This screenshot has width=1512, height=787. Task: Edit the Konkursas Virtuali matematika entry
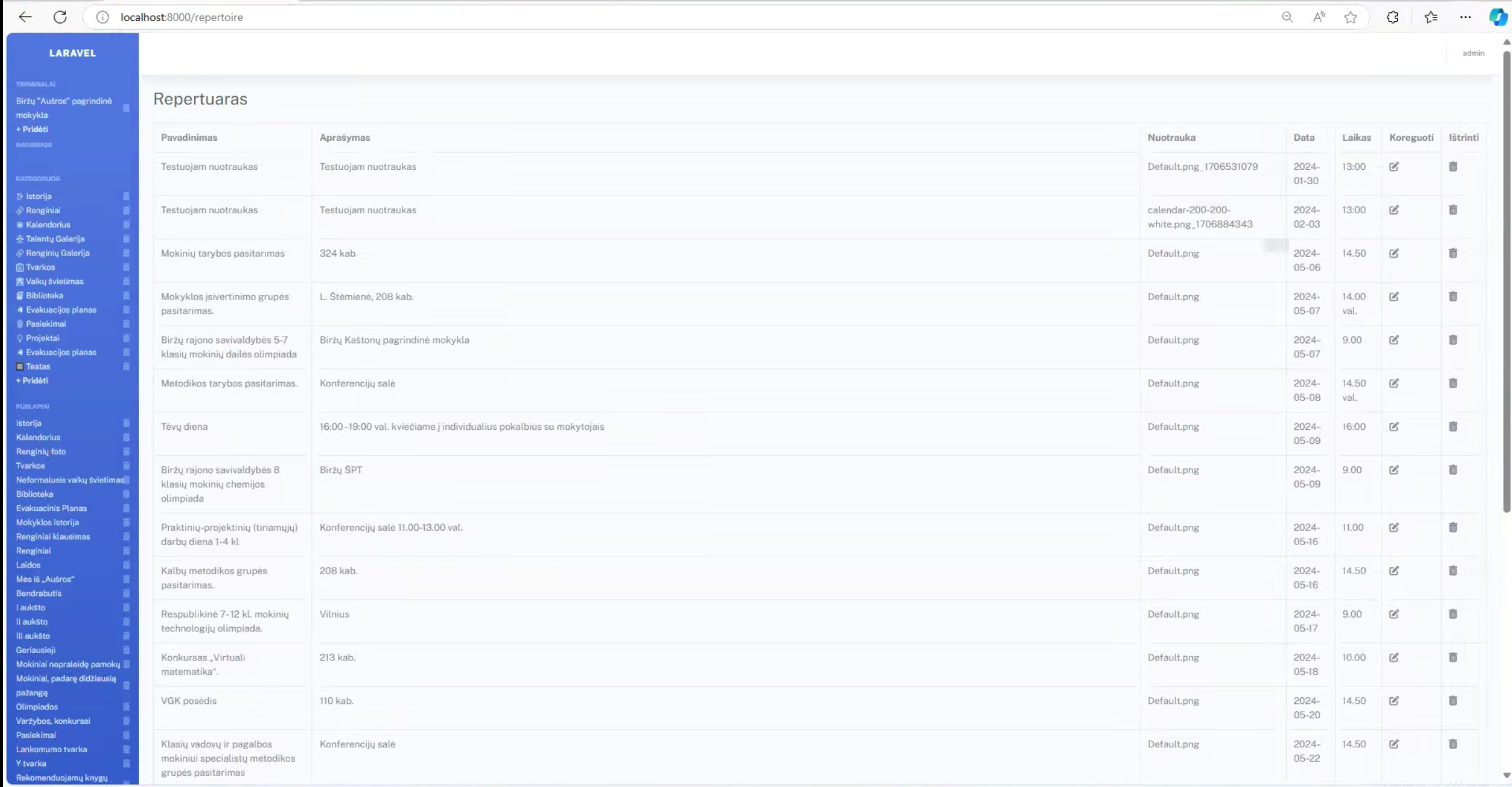(1394, 657)
